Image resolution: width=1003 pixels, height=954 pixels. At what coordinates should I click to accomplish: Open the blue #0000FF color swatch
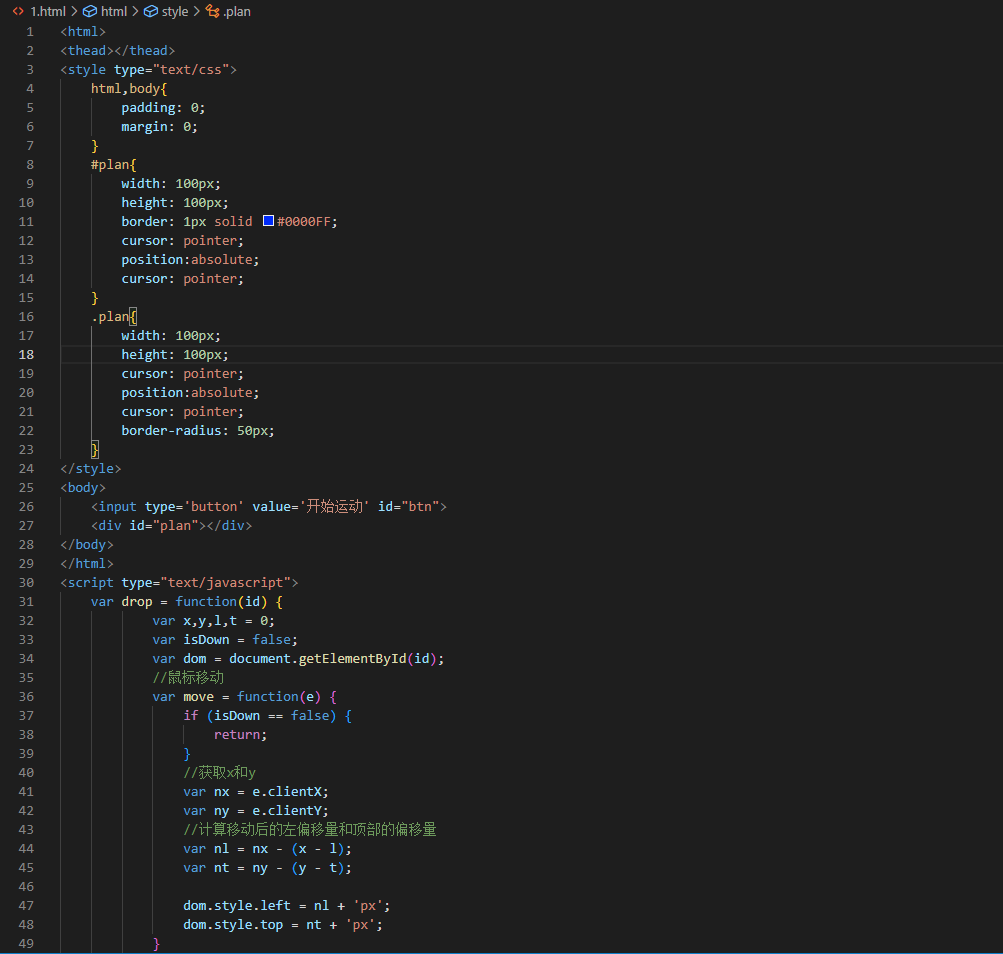point(268,221)
